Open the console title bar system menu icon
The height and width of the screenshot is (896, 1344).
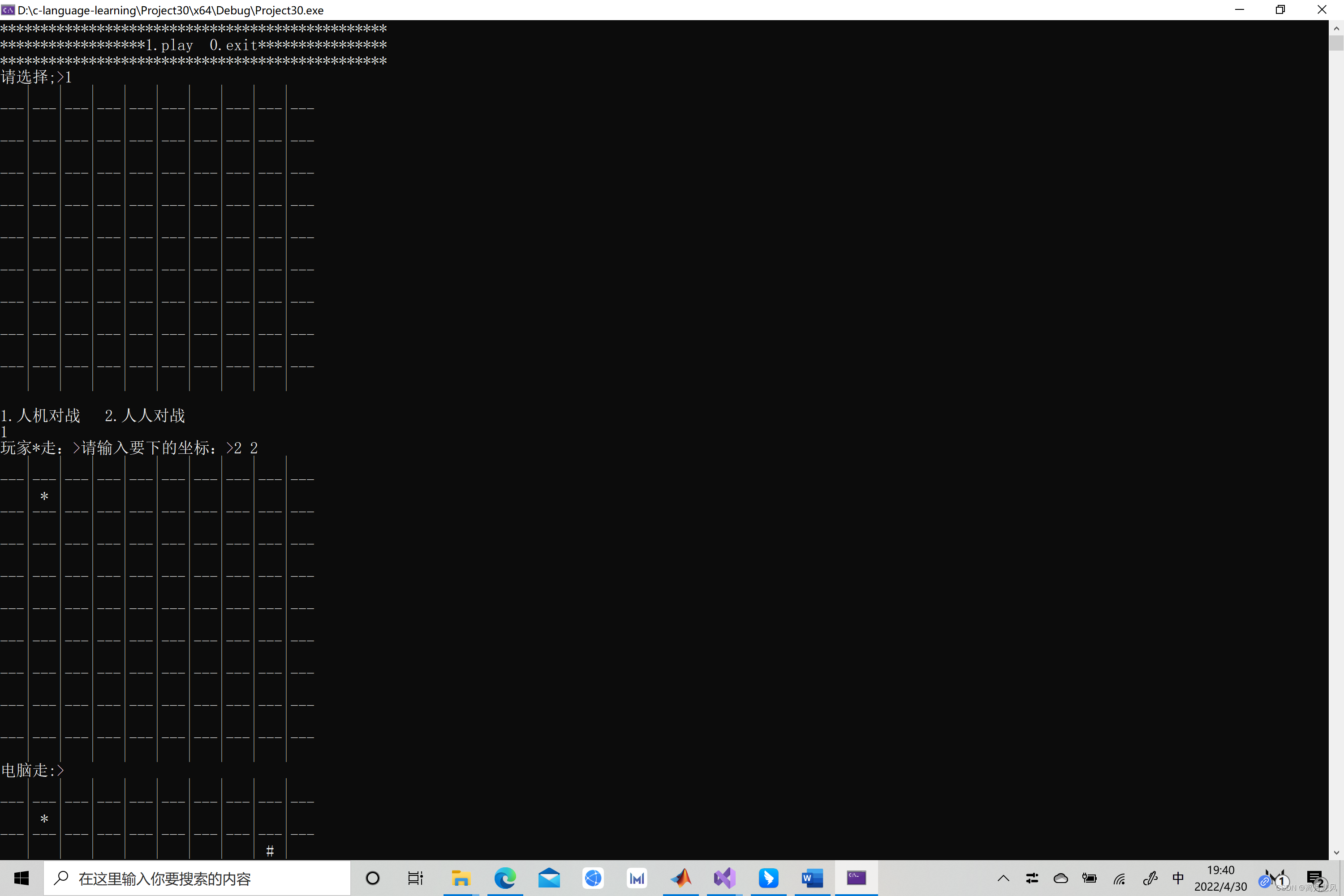point(8,10)
